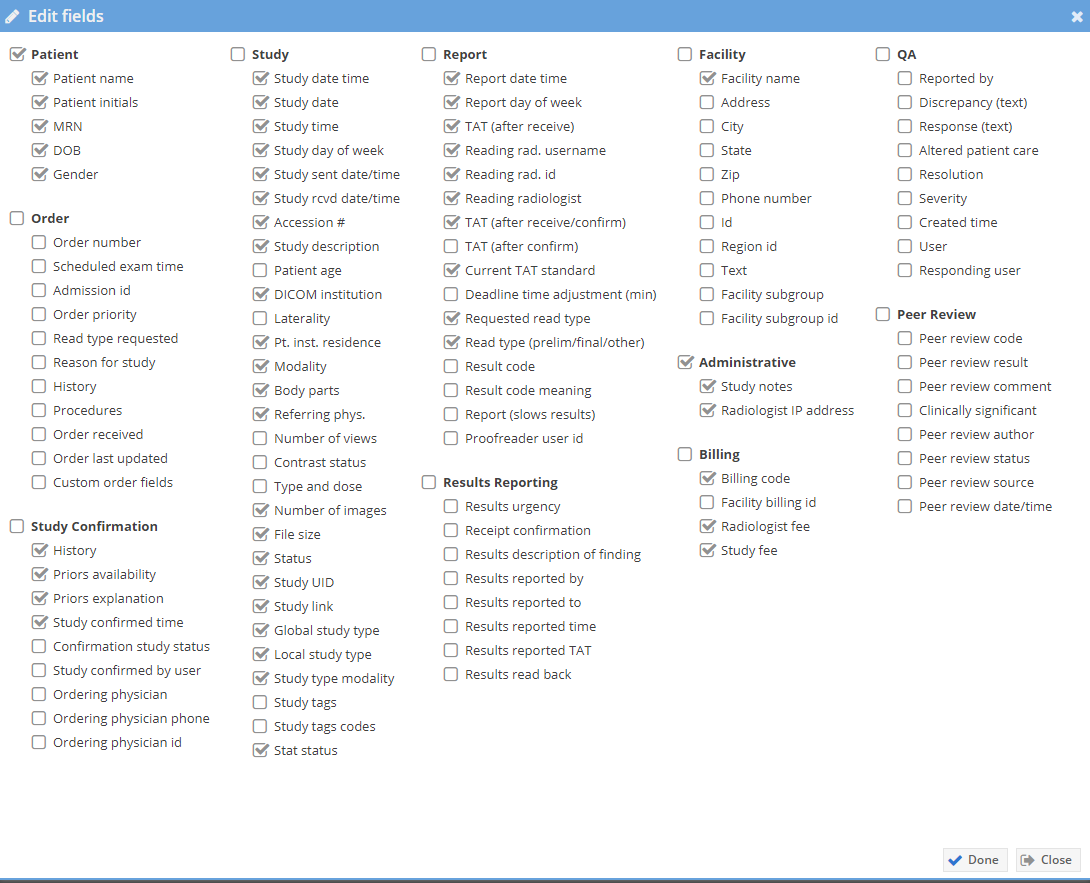
Task: Check Reason for study
Action: (40, 362)
